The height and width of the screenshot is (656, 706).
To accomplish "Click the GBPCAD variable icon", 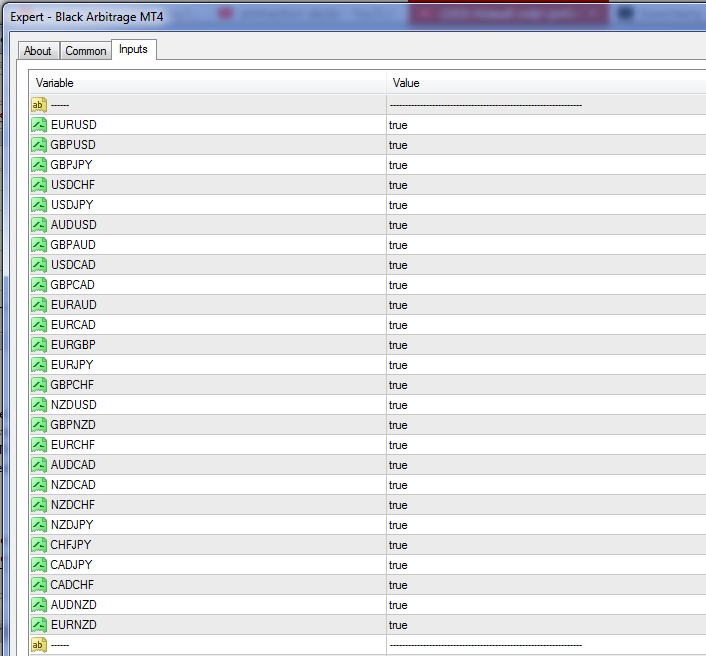I will [39, 285].
